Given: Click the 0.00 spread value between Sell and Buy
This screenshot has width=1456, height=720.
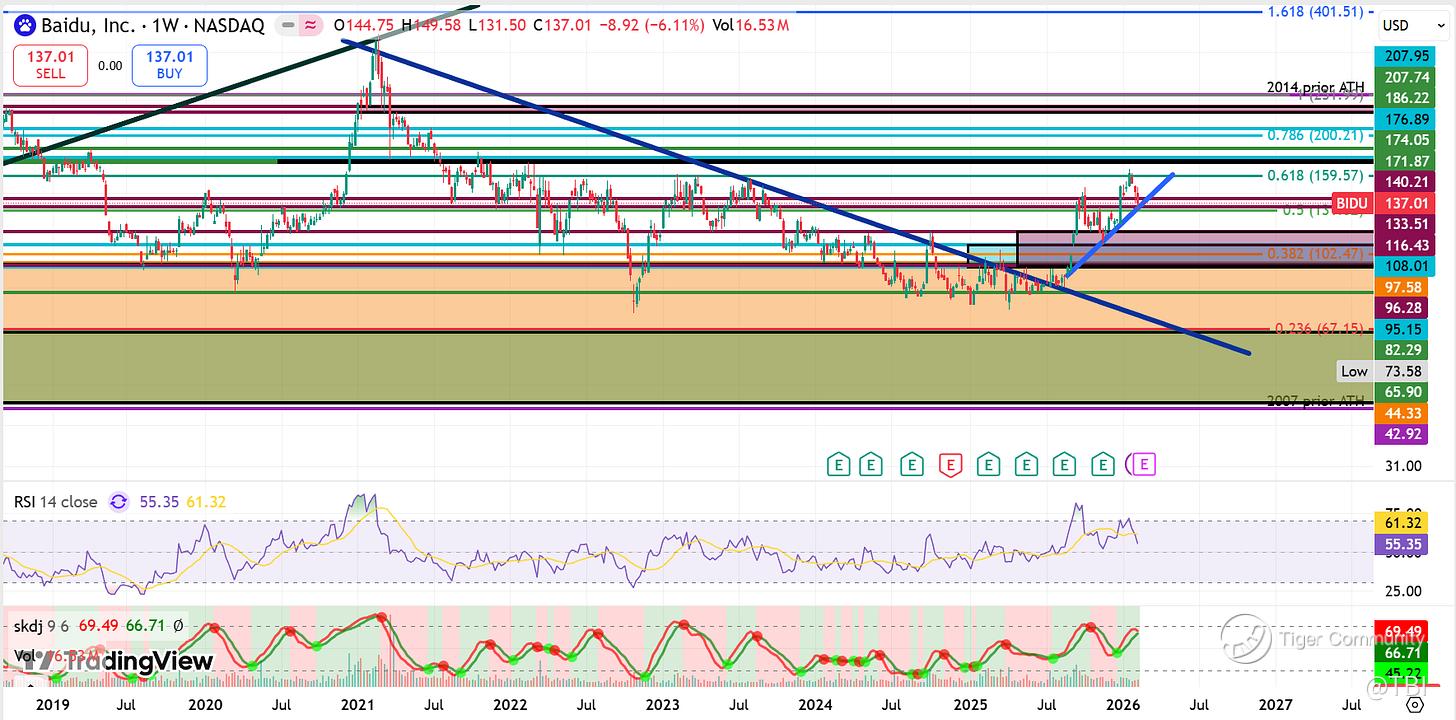Looking at the screenshot, I should pyautogui.click(x=110, y=65).
